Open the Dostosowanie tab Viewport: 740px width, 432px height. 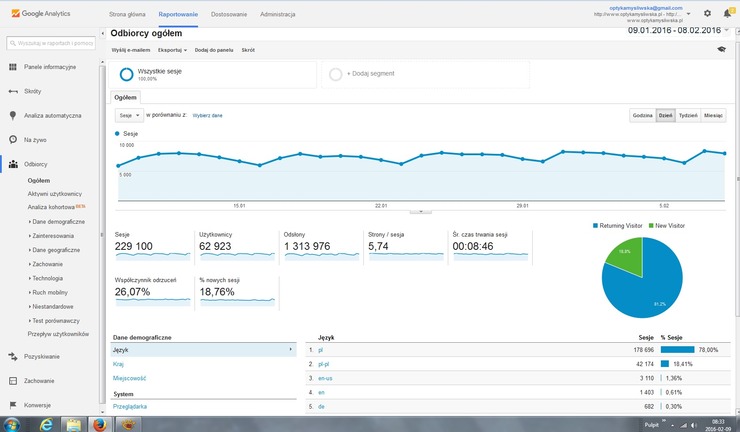(x=229, y=14)
